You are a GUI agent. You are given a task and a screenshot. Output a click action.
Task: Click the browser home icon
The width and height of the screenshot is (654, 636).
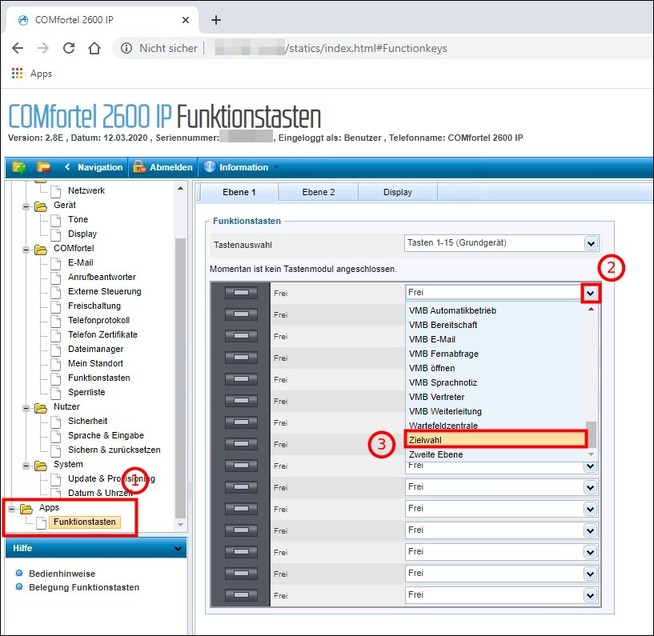94,48
